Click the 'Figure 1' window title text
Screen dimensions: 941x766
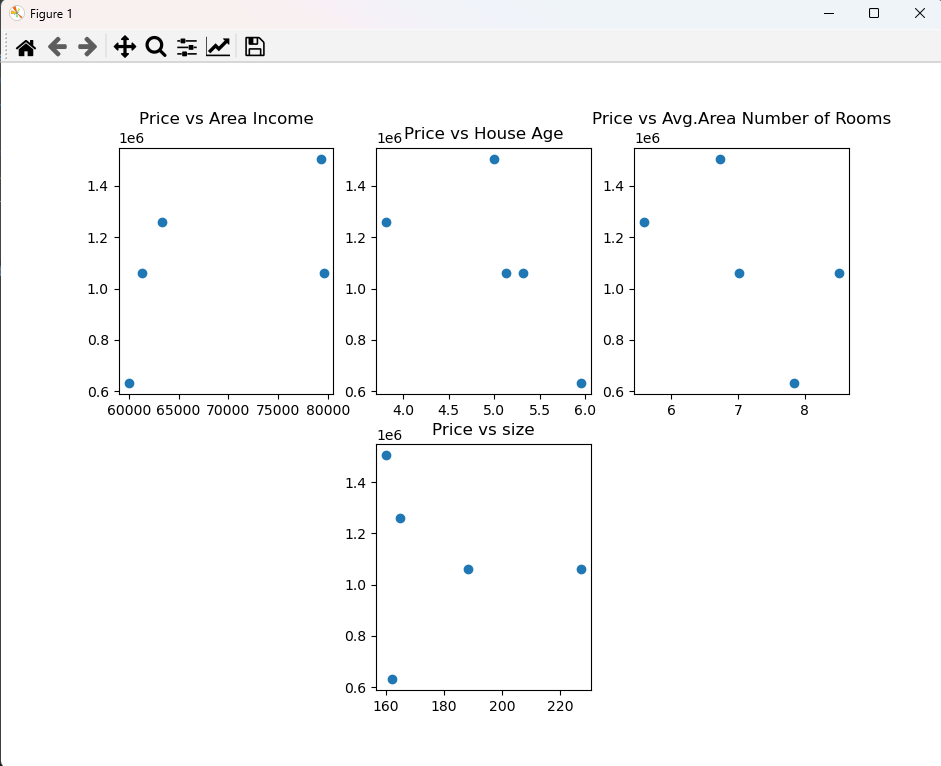pyautogui.click(x=51, y=14)
